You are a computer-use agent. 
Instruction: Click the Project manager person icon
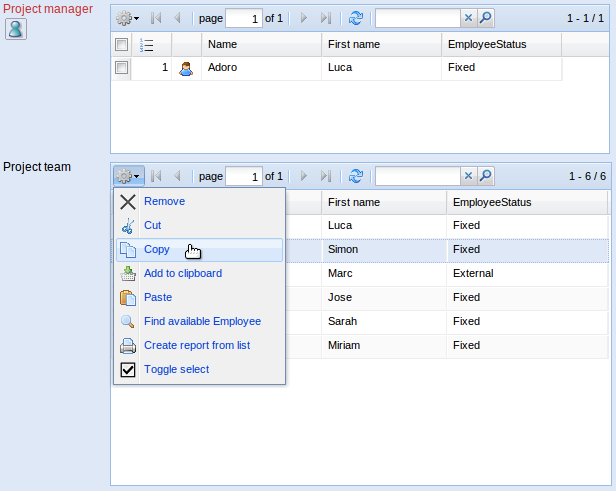point(16,29)
